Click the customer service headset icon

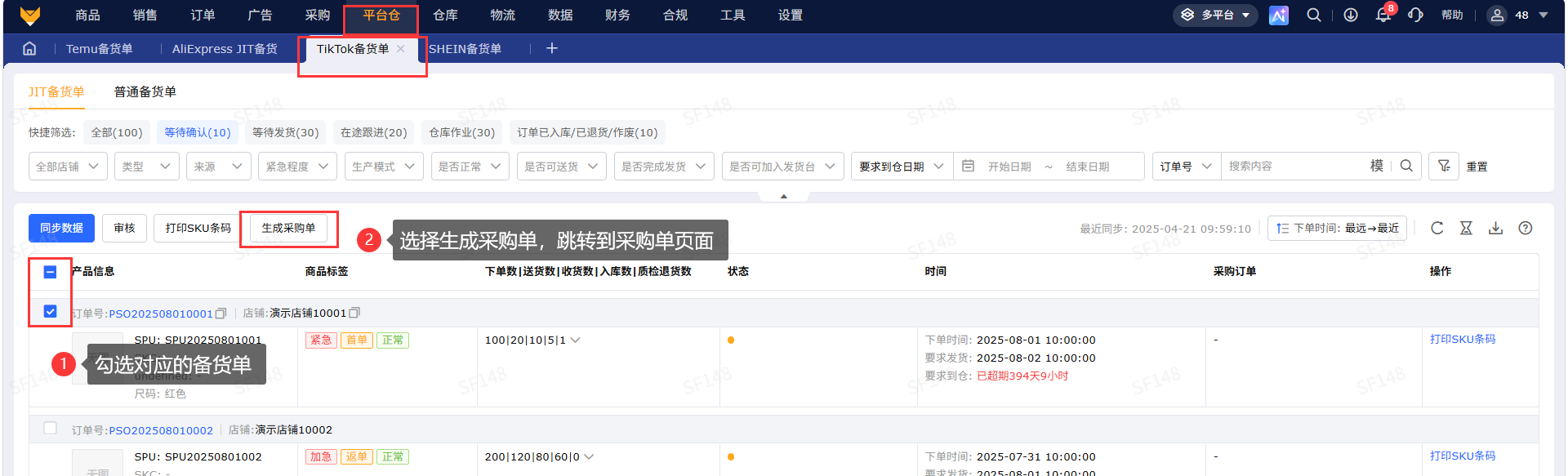click(x=1415, y=15)
